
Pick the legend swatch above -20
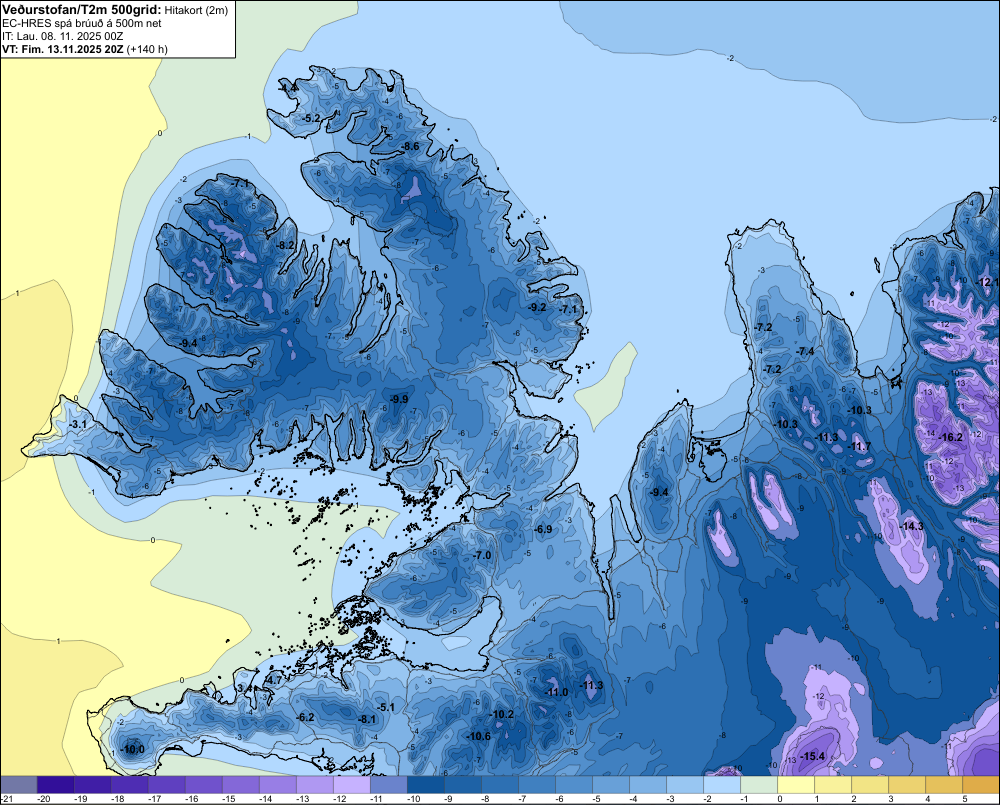pyautogui.click(x=55, y=785)
